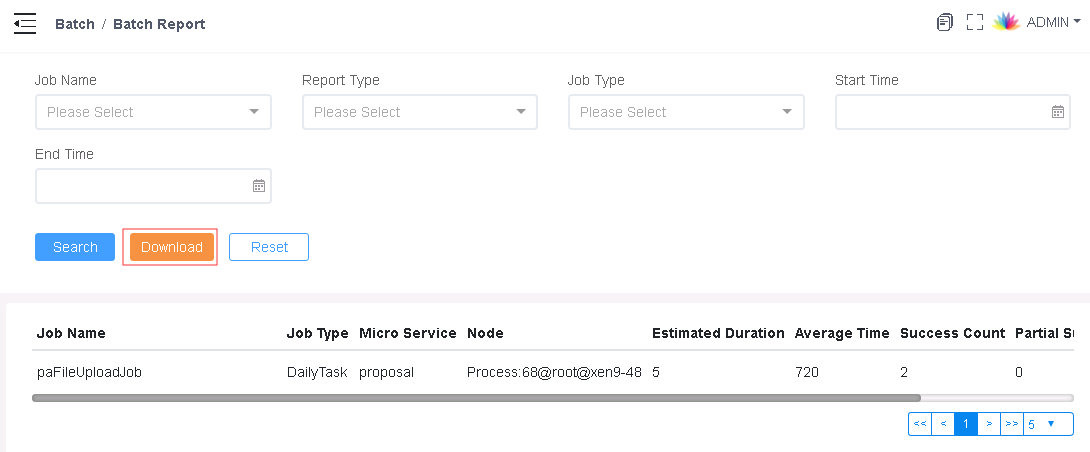Image resolution: width=1090 pixels, height=452 pixels.
Task: Navigate to Batch breadcrumb
Action: [74, 24]
